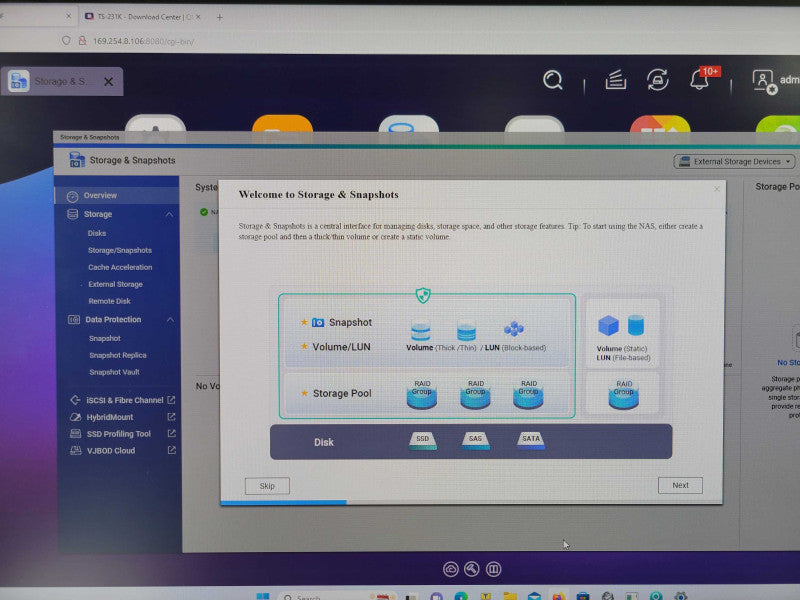The width and height of the screenshot is (800, 600).
Task: Click the SATA disk icon in diagram
Action: point(531,440)
